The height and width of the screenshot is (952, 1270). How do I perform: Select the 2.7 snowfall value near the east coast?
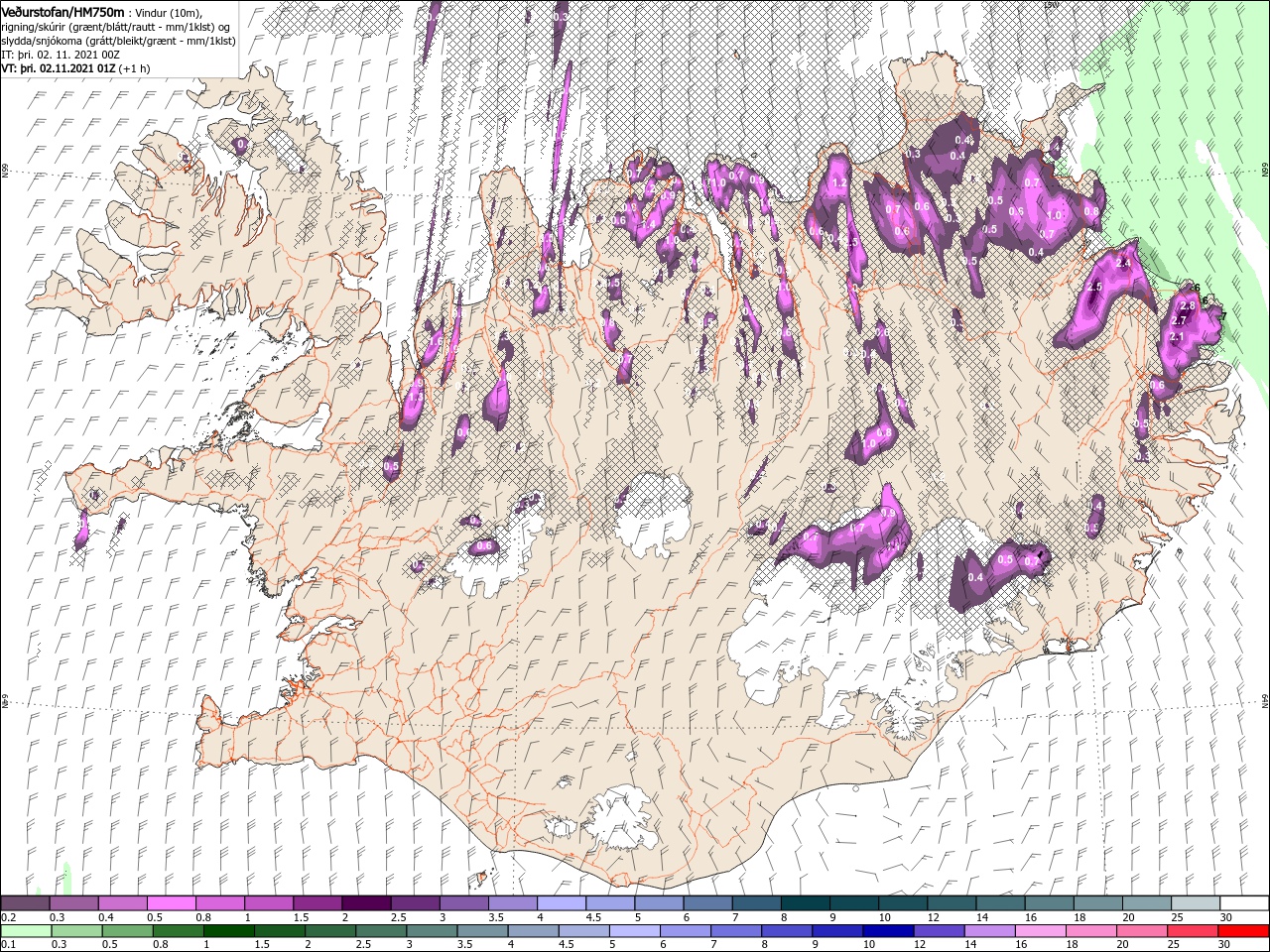coord(1179,321)
